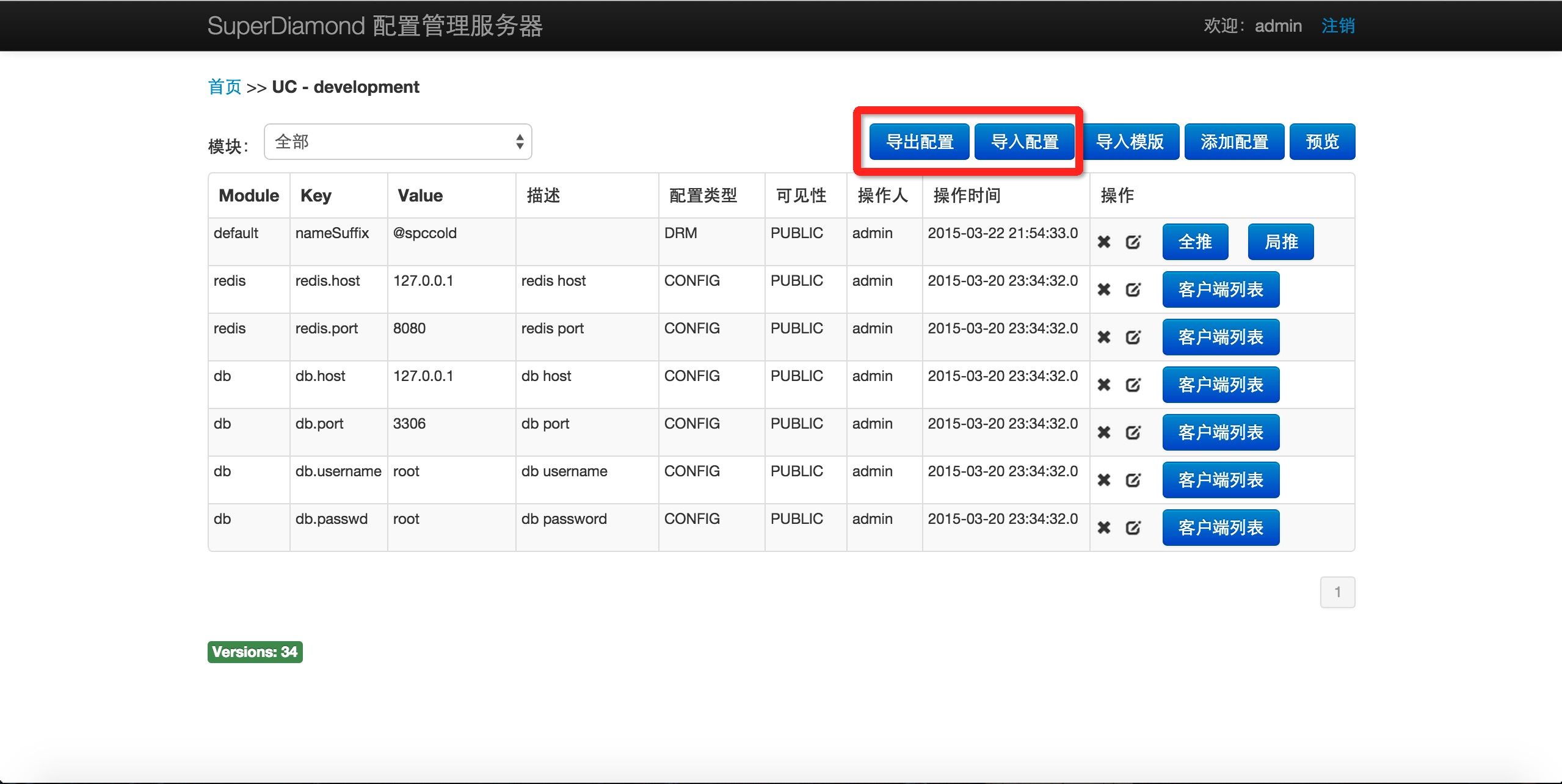
Task: Open the 模块 module dropdown
Action: [x=398, y=142]
